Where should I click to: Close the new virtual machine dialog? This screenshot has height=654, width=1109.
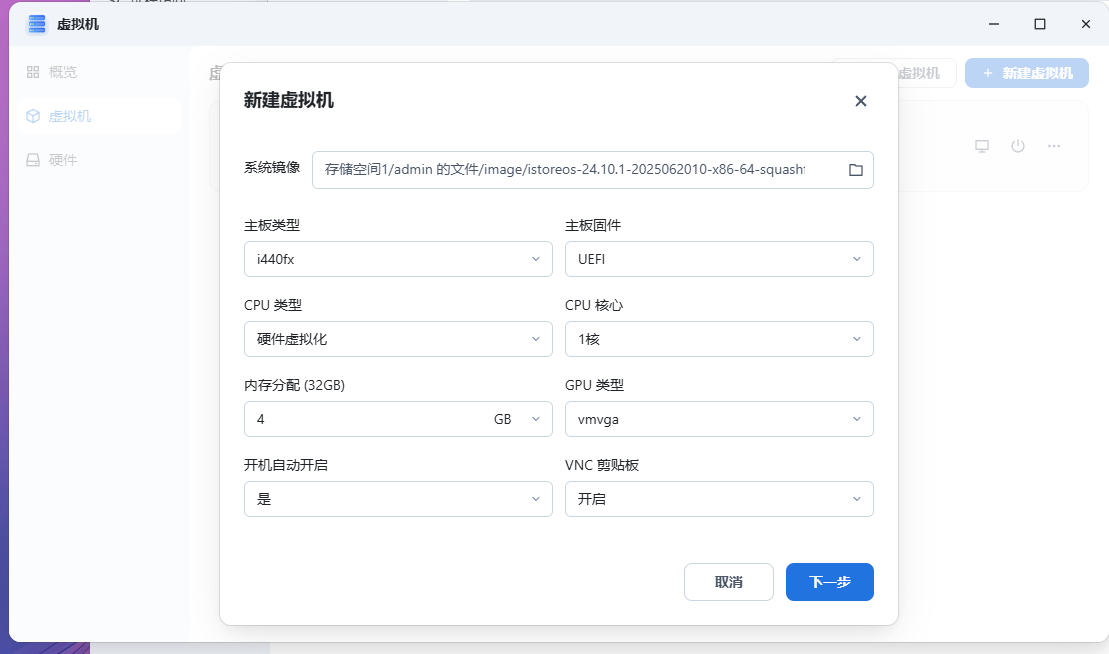pos(860,101)
